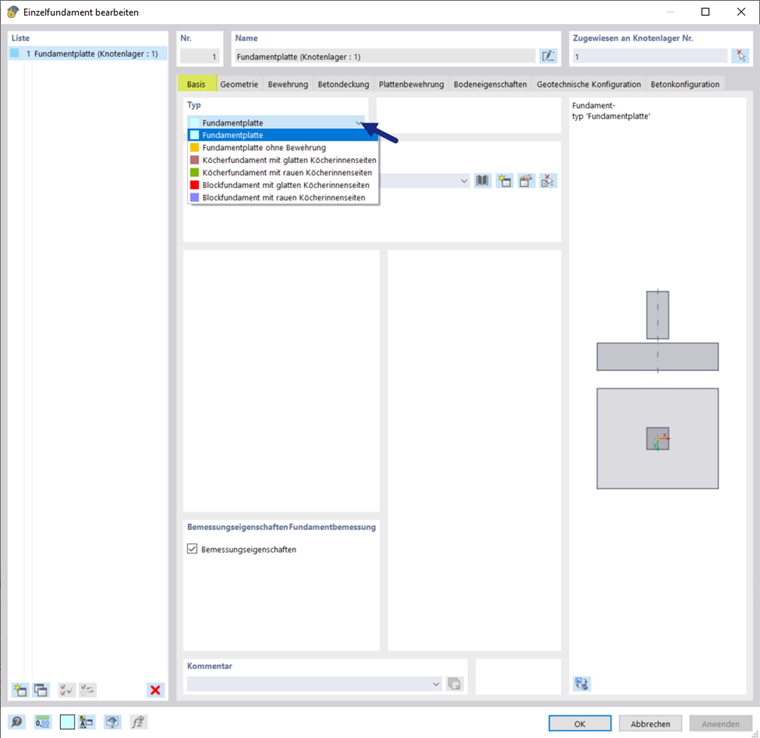Image resolution: width=760 pixels, height=738 pixels.
Task: Select Fundamentplatte ohne Bewehrung option
Action: click(283, 147)
